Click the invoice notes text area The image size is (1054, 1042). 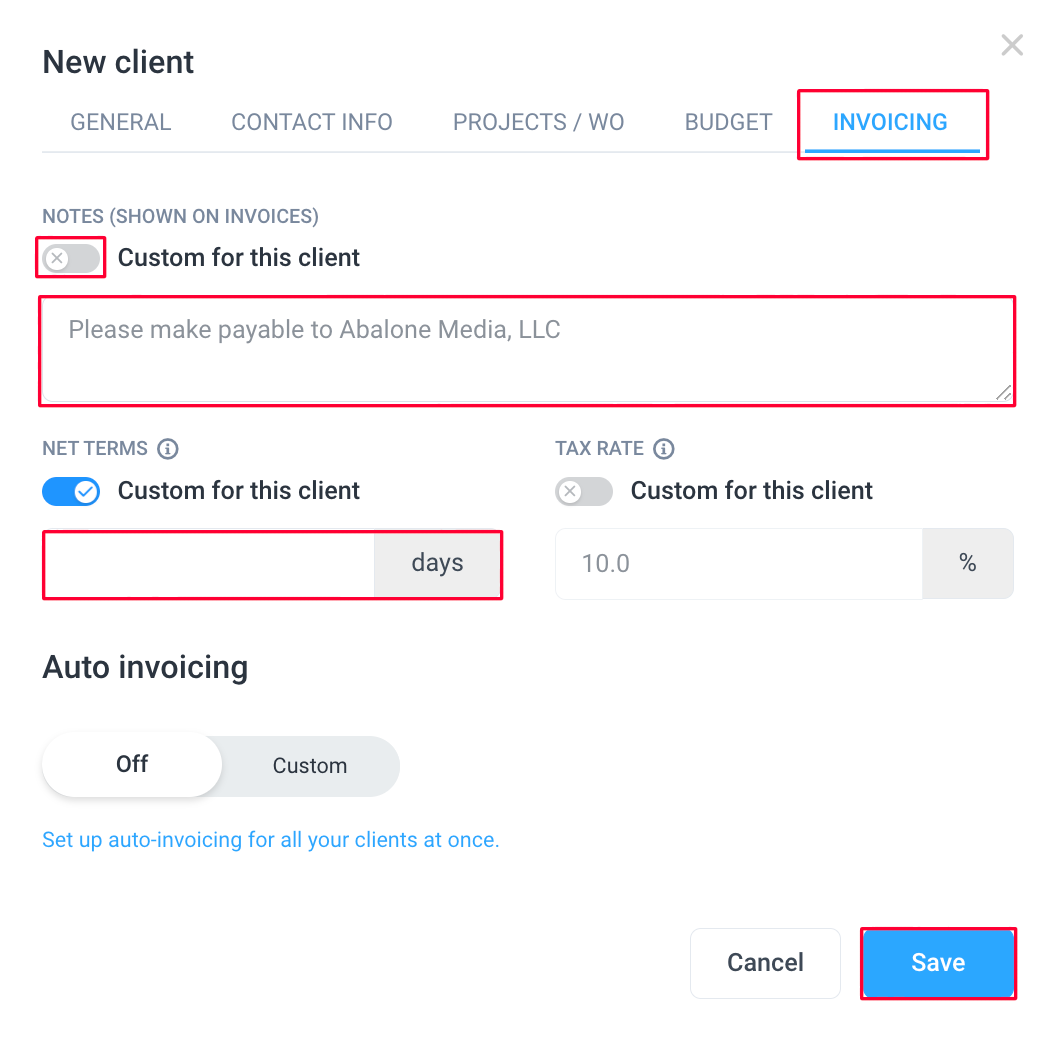527,351
